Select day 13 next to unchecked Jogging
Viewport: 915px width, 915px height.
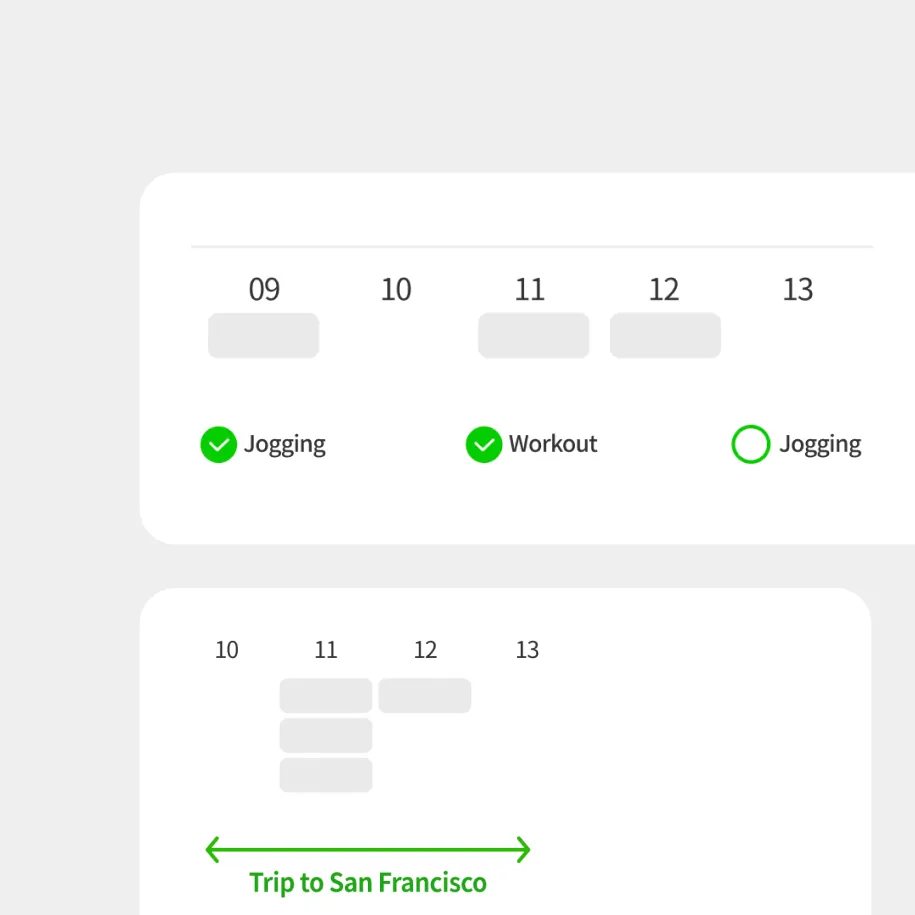click(798, 290)
